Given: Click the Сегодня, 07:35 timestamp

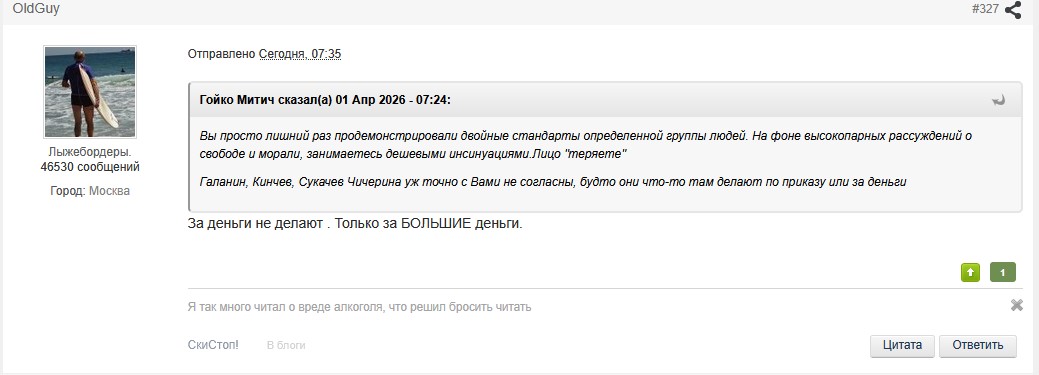Looking at the screenshot, I should [300, 54].
